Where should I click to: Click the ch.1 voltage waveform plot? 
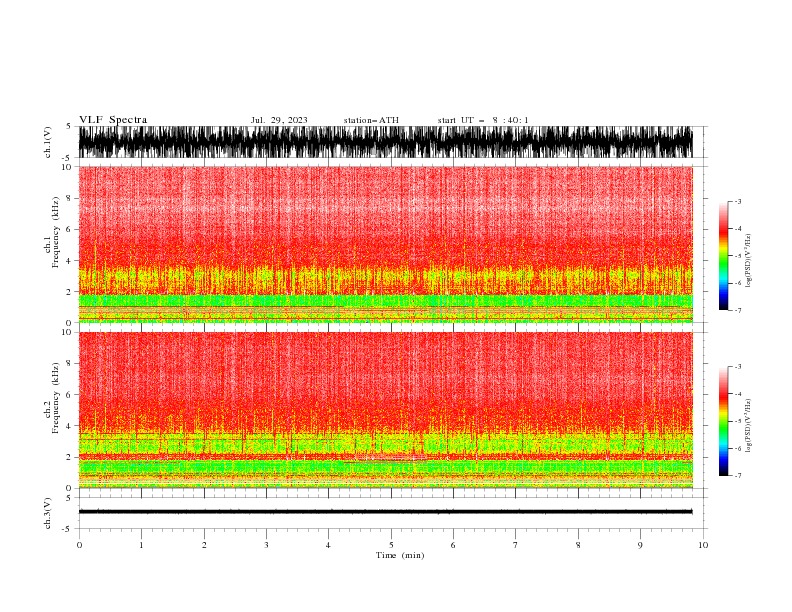point(385,142)
